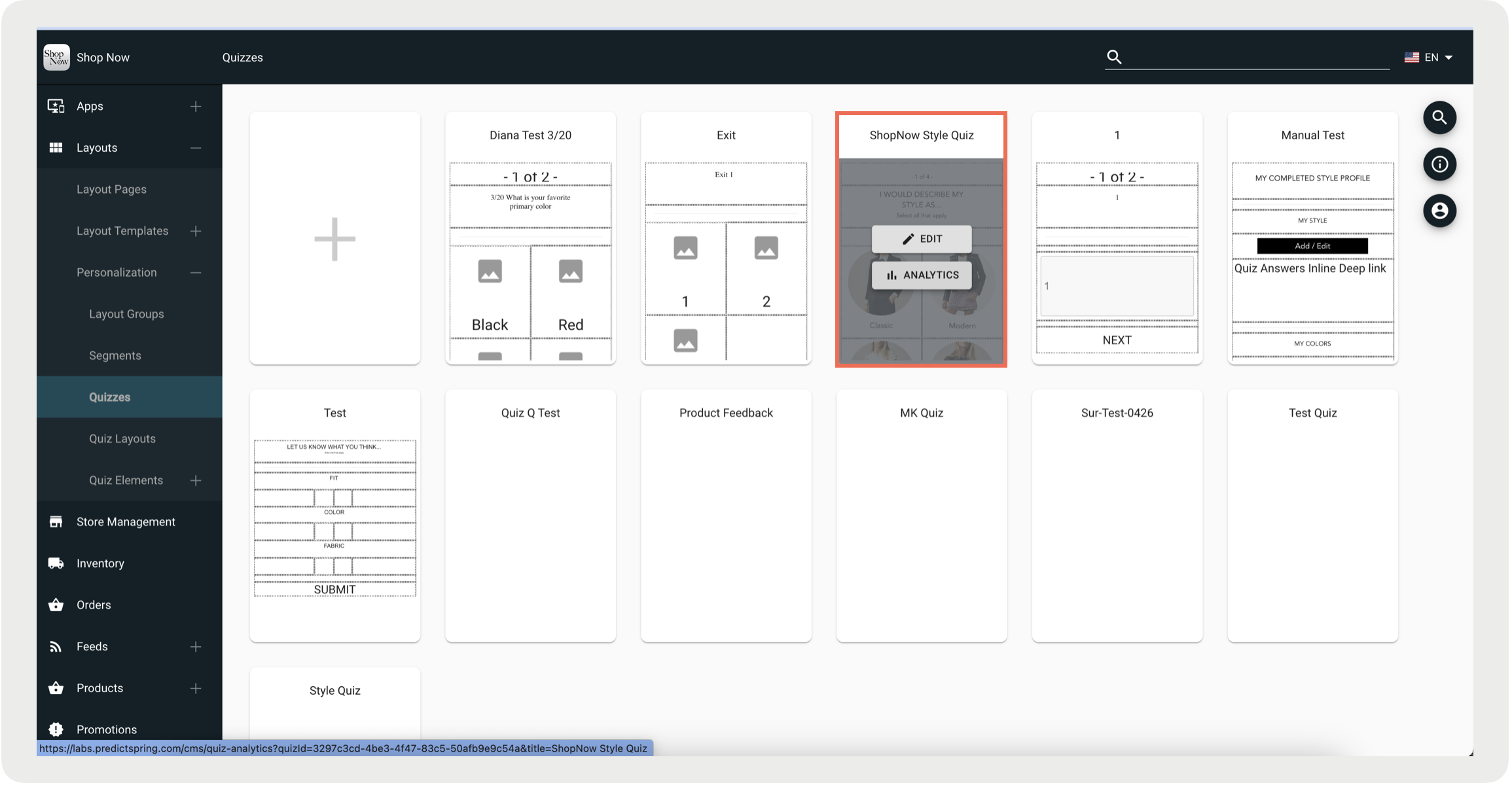This screenshot has width=1512, height=785.
Task: Open the Manual Test quiz card
Action: [1312, 239]
